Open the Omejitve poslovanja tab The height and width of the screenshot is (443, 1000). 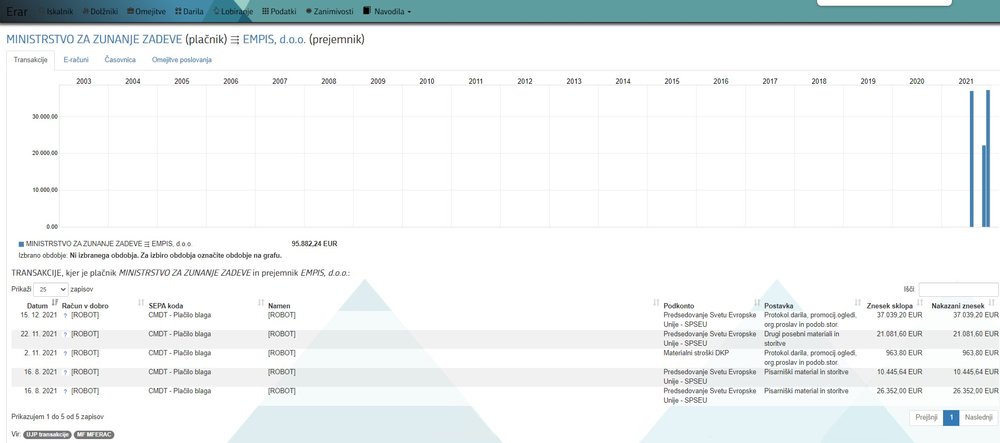[181, 60]
